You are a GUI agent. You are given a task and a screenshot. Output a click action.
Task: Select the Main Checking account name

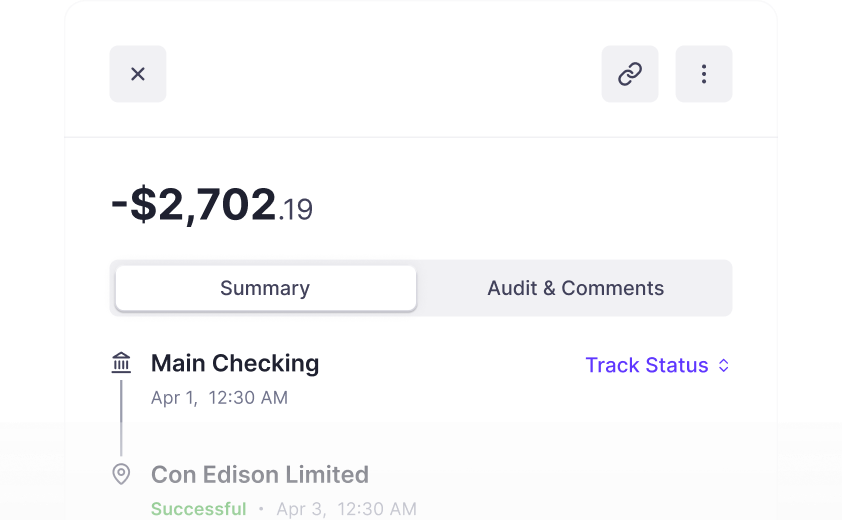click(235, 363)
